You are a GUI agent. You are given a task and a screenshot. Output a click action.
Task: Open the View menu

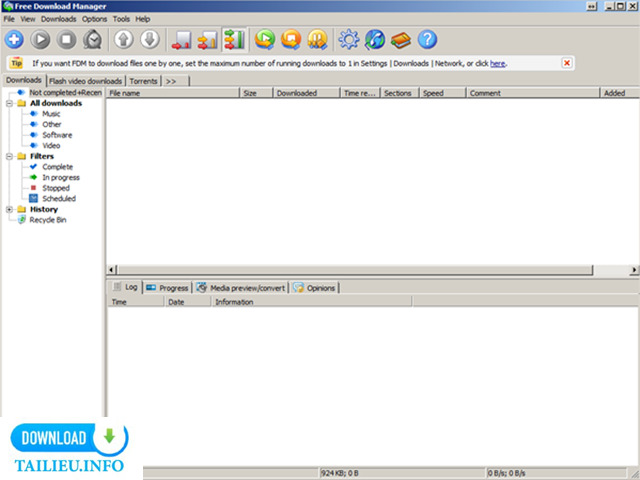tap(28, 19)
